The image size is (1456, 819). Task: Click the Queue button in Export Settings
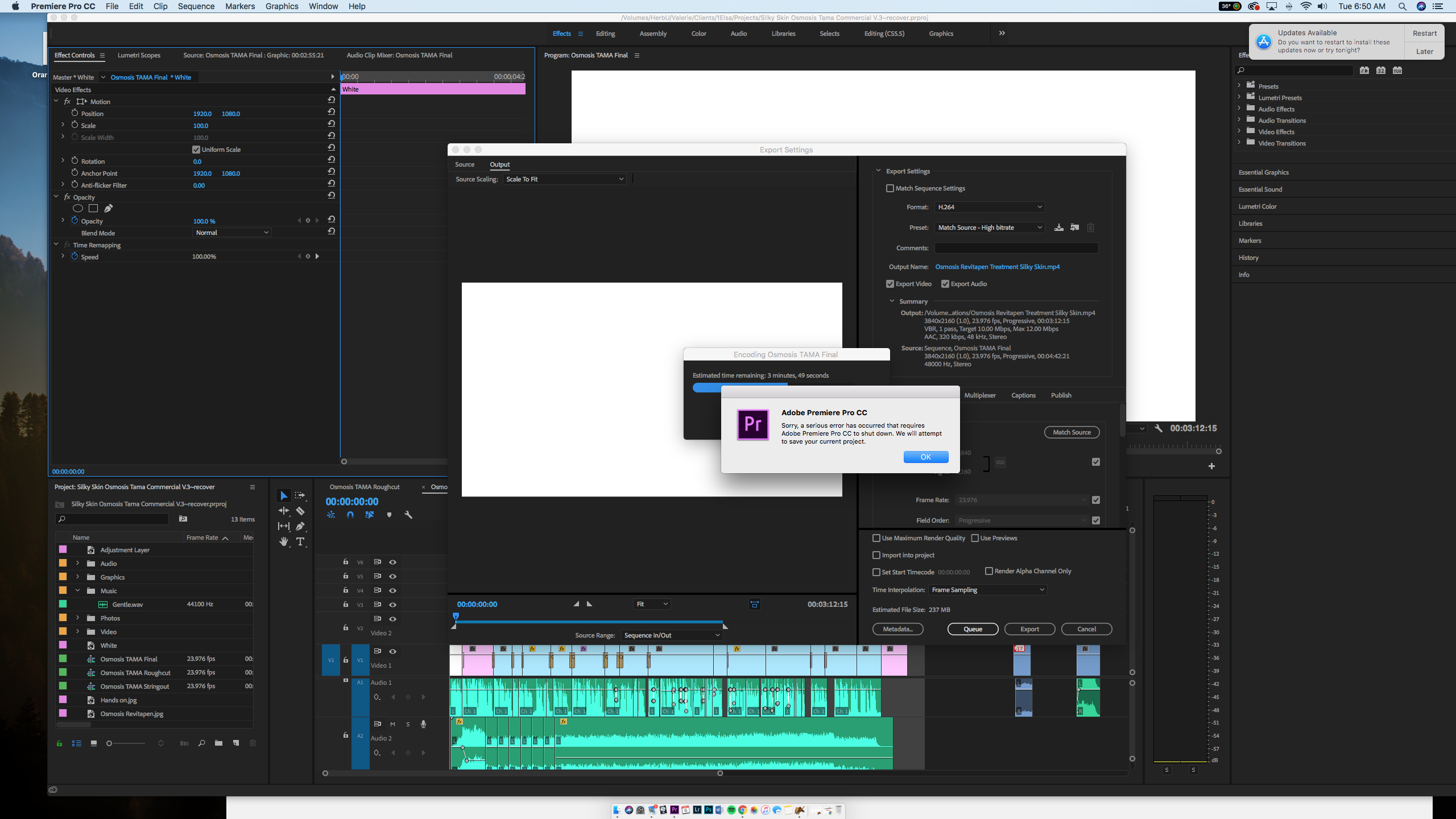(972, 629)
